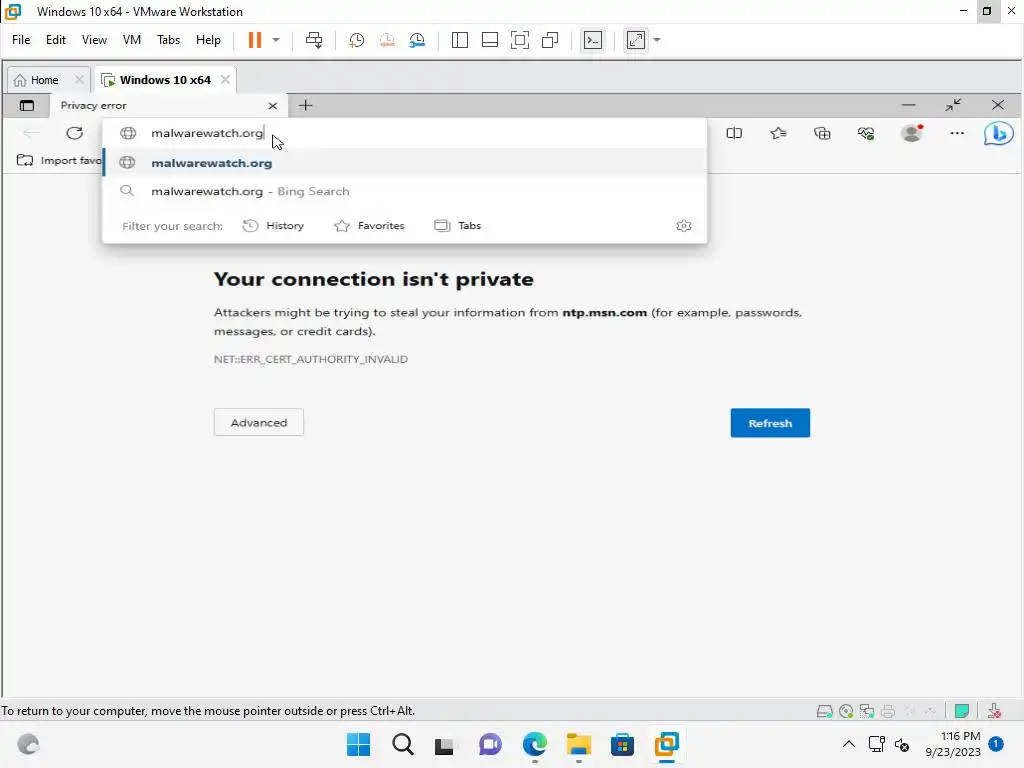Toggle the VMware library sidebar
The height and width of the screenshot is (768, 1024).
(460, 40)
